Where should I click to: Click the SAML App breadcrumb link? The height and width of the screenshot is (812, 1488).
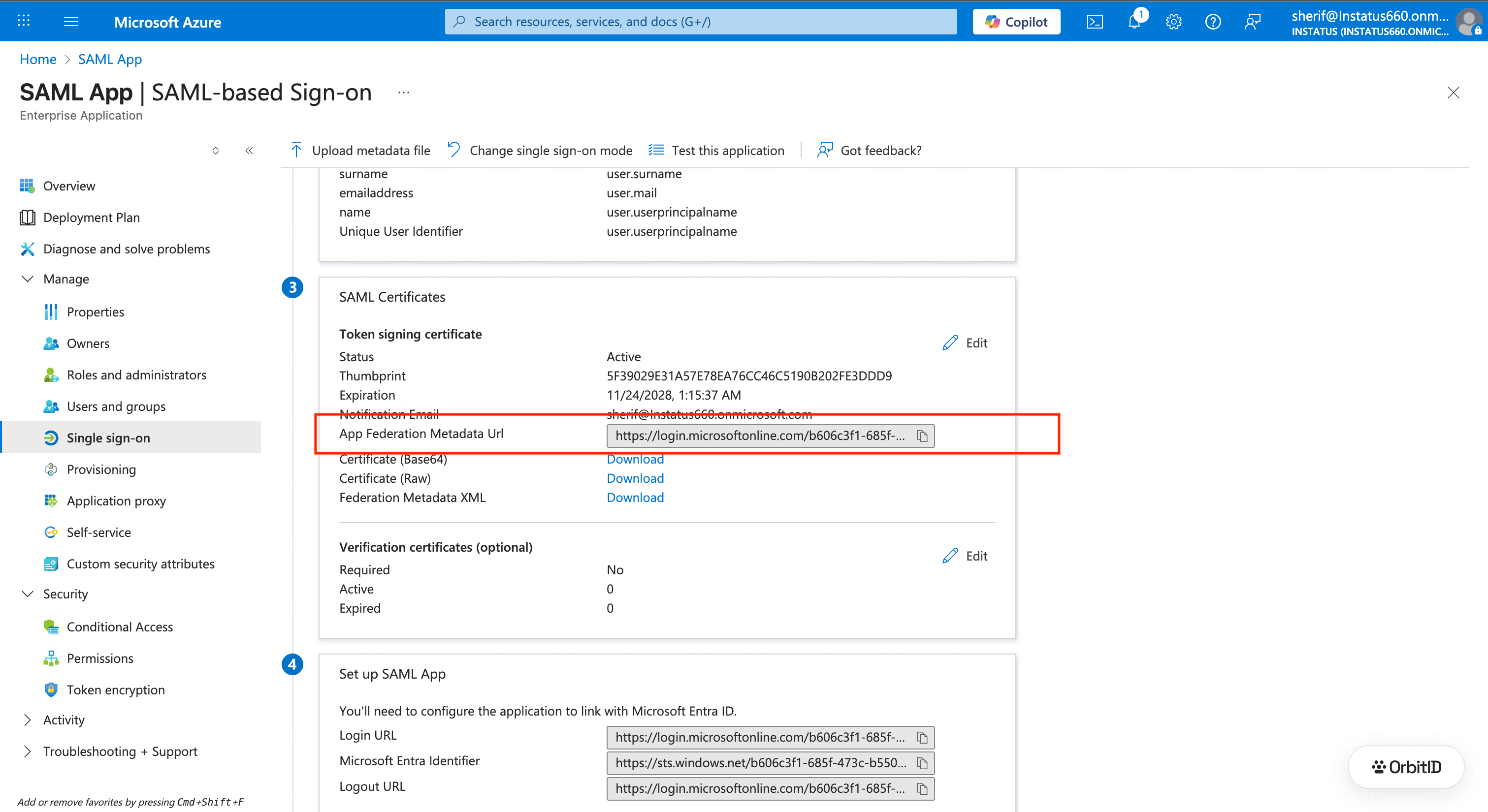click(110, 59)
